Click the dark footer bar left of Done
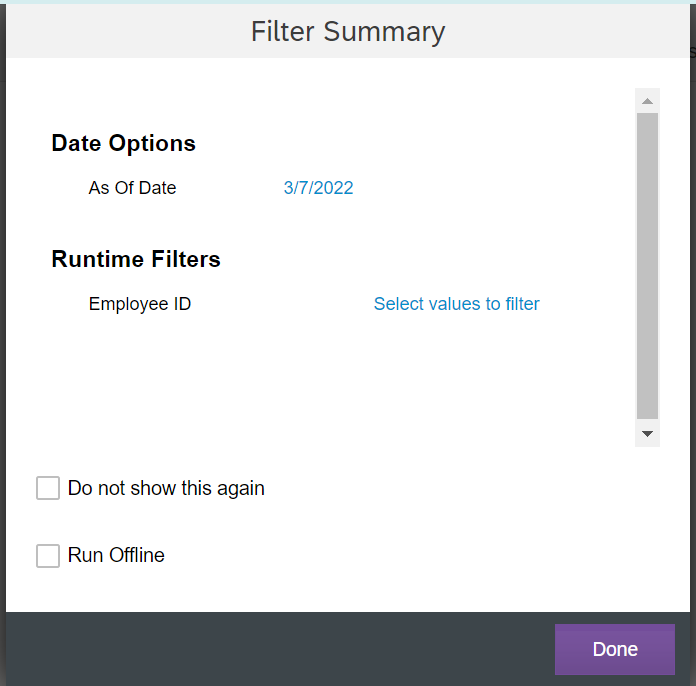The image size is (696, 686). (280, 649)
